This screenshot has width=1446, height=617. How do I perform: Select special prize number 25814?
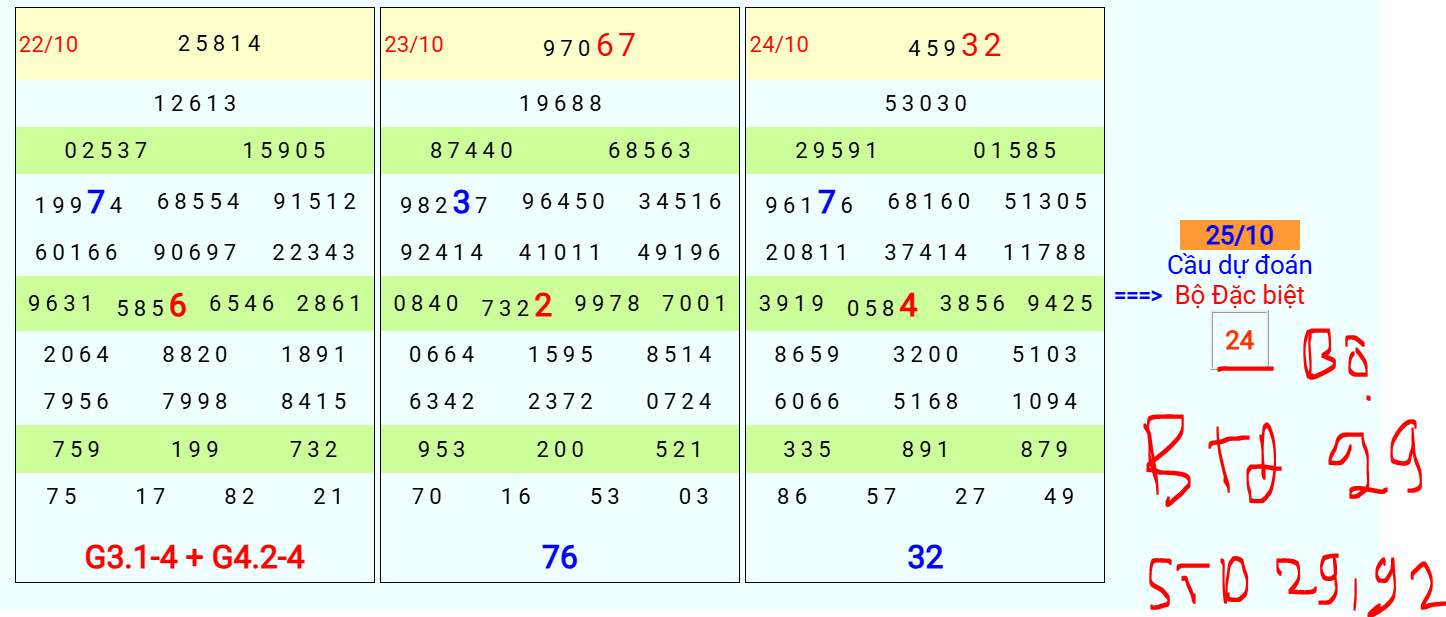(220, 44)
